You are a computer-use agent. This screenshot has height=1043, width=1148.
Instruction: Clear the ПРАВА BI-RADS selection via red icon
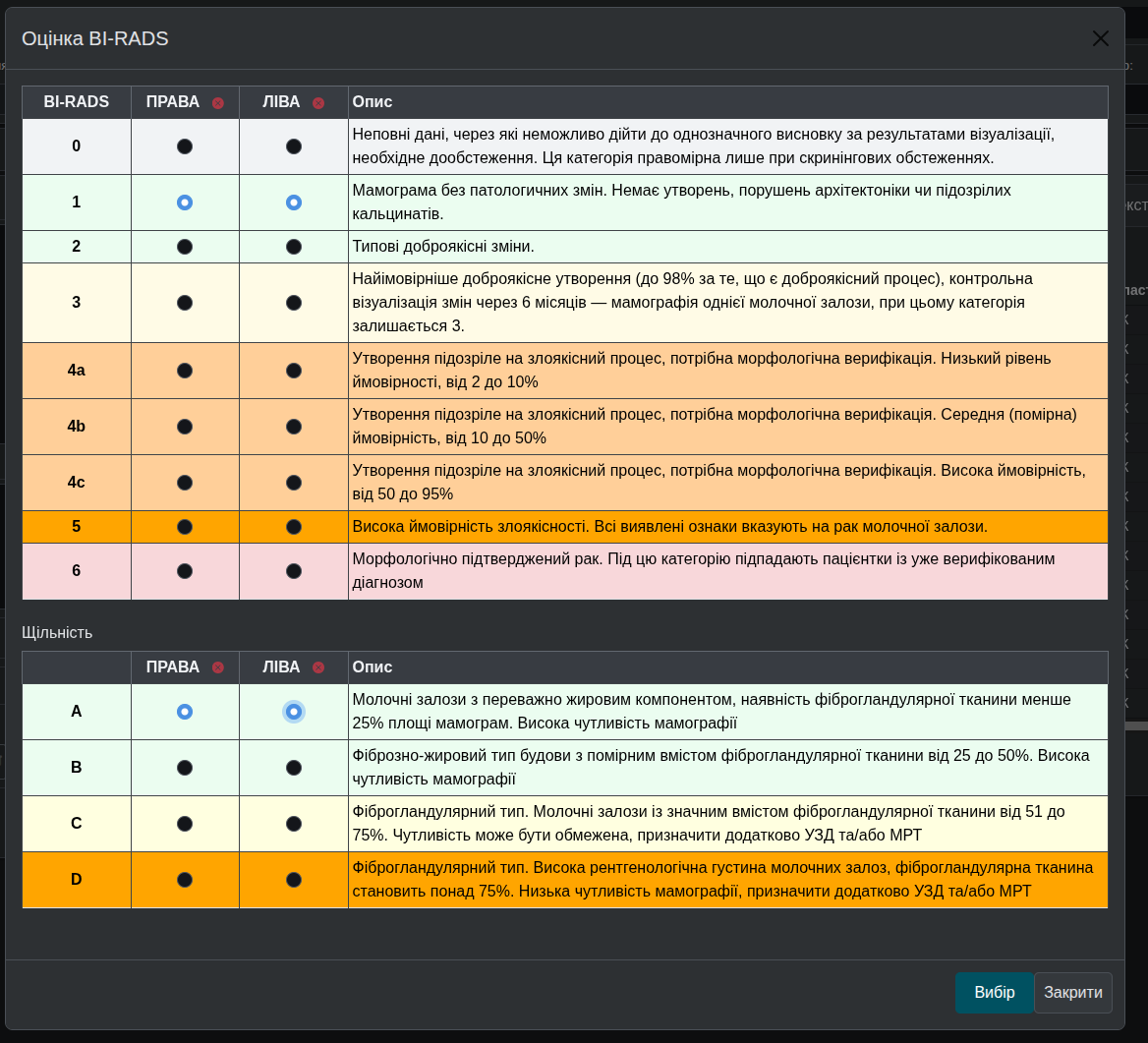(x=218, y=103)
